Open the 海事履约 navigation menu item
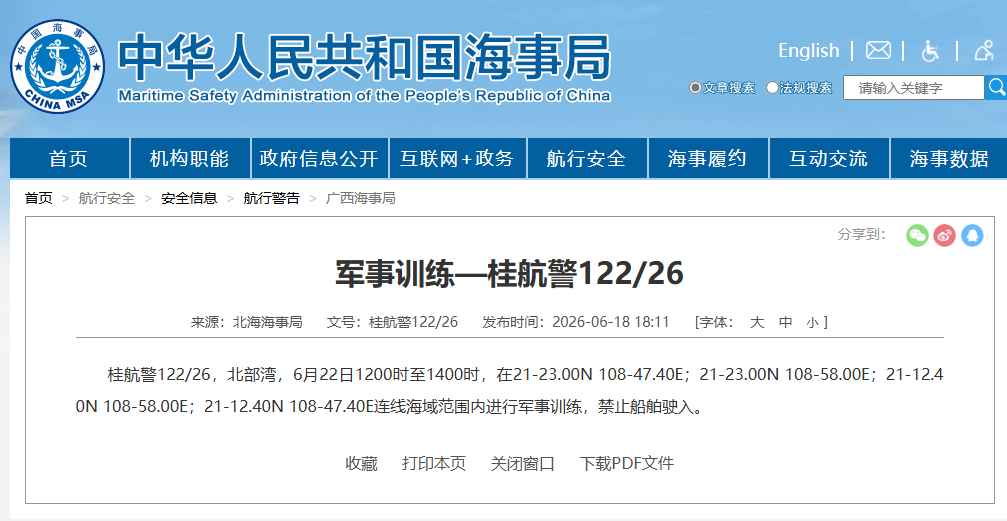This screenshot has width=1007, height=521. tap(708, 158)
